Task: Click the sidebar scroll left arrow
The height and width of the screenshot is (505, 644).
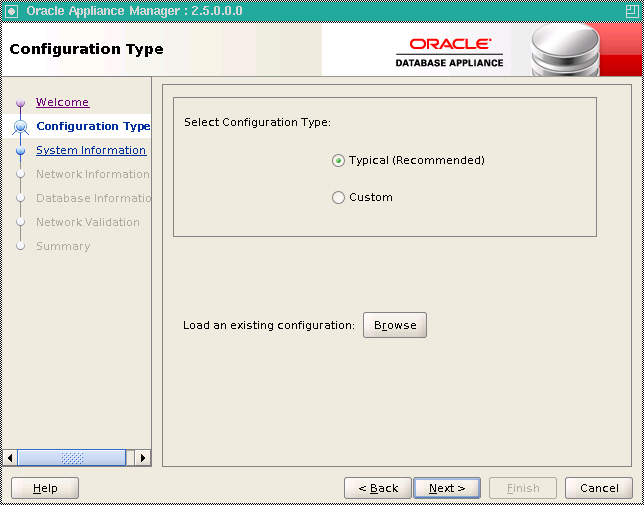Action: [10, 457]
